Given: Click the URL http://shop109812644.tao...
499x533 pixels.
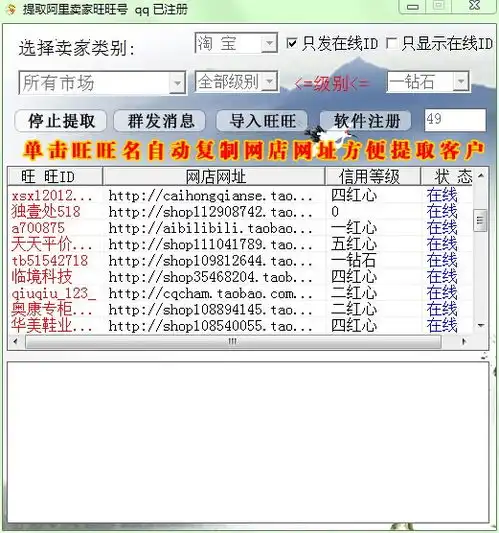Looking at the screenshot, I should (210, 261).
